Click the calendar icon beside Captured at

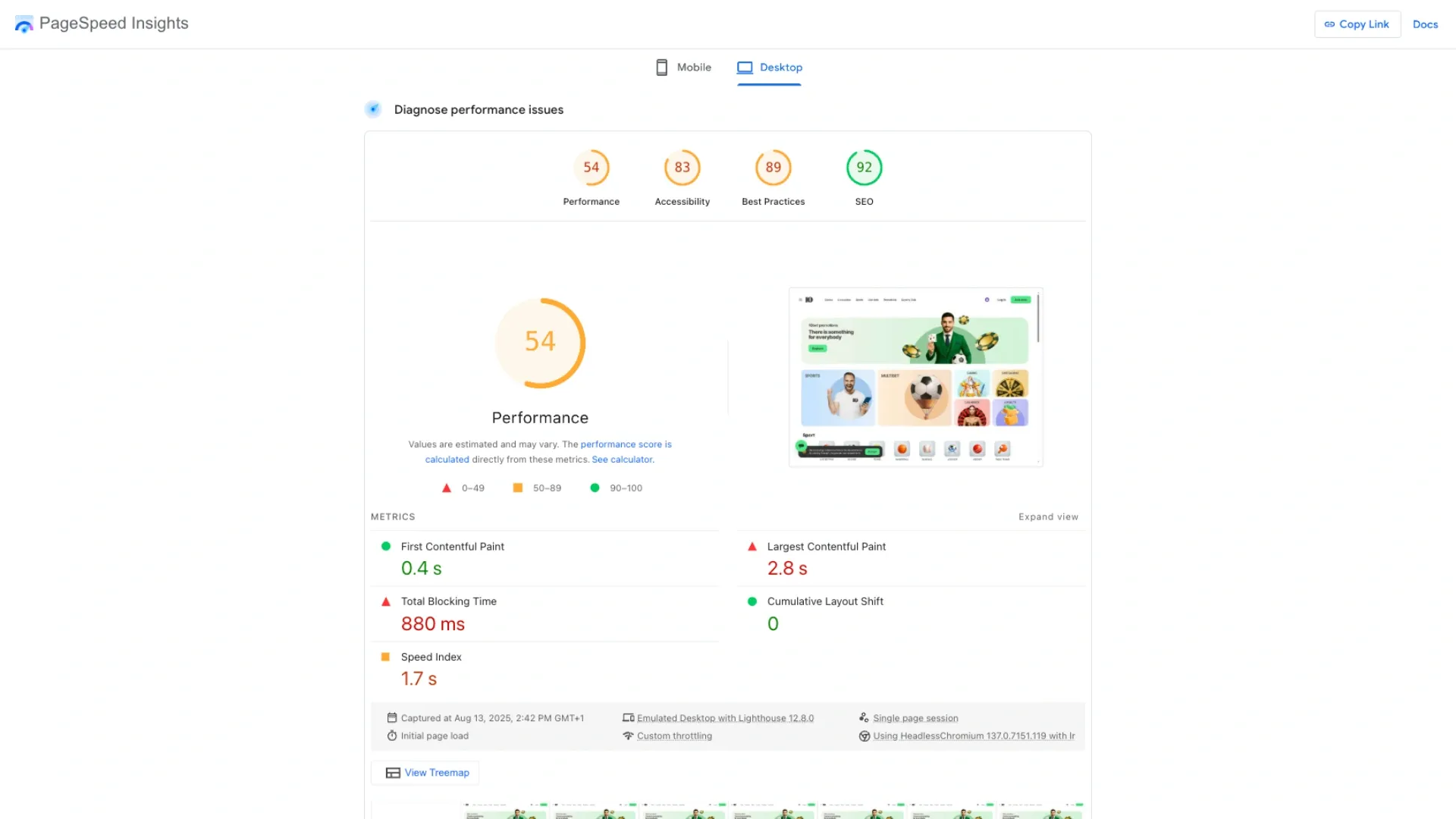pos(392,717)
